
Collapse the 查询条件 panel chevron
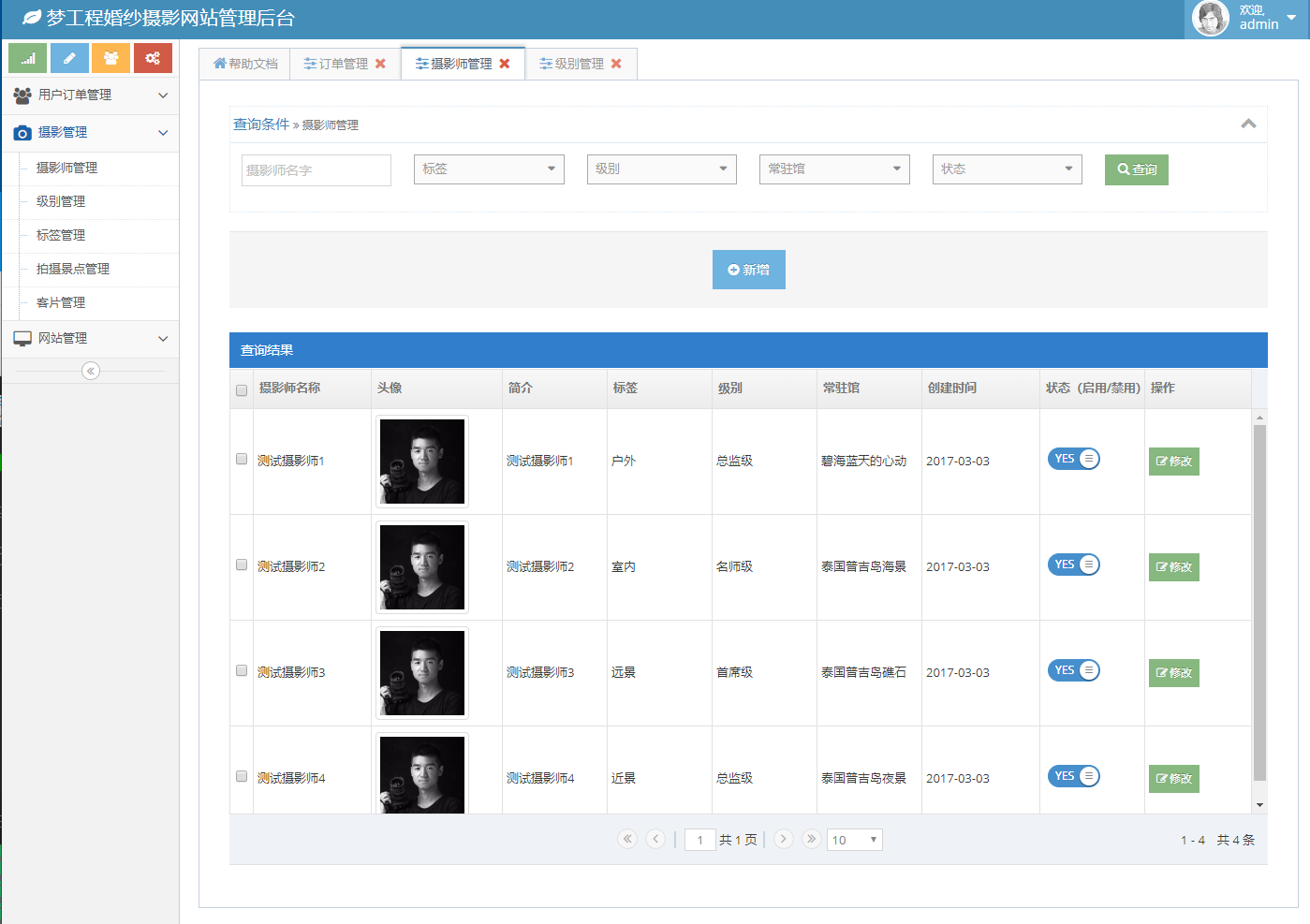click(1247, 123)
